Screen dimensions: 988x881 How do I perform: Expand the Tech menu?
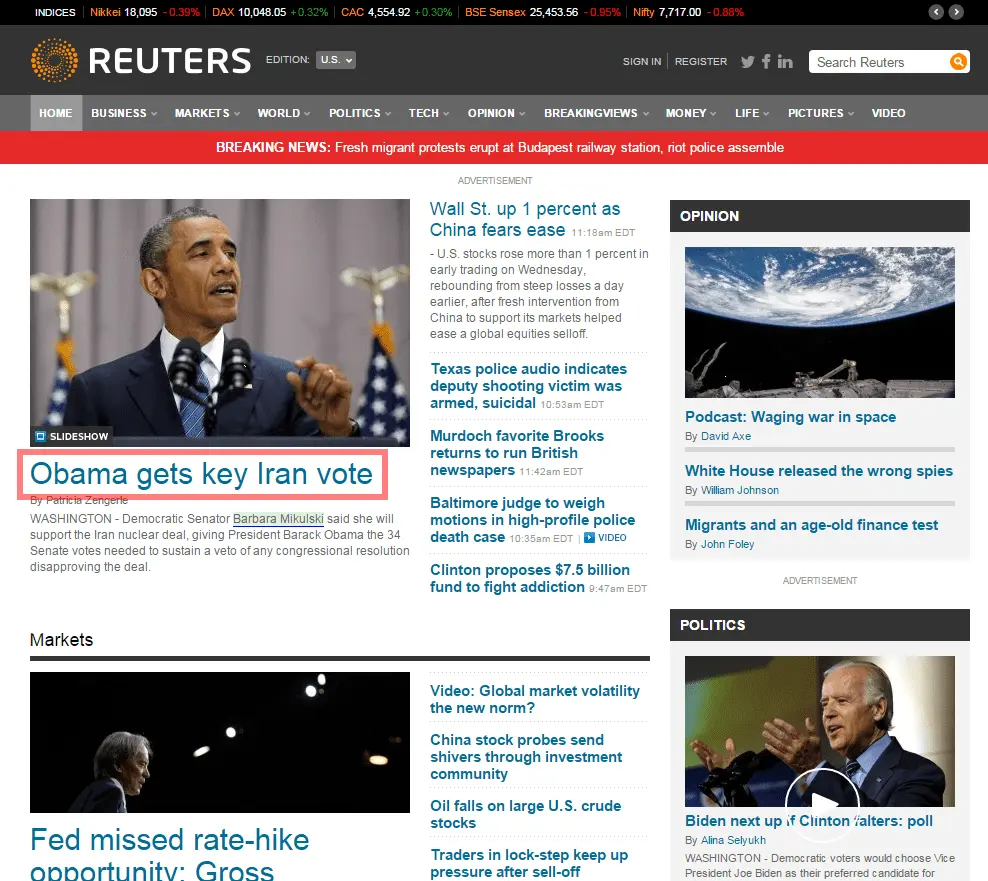click(428, 113)
